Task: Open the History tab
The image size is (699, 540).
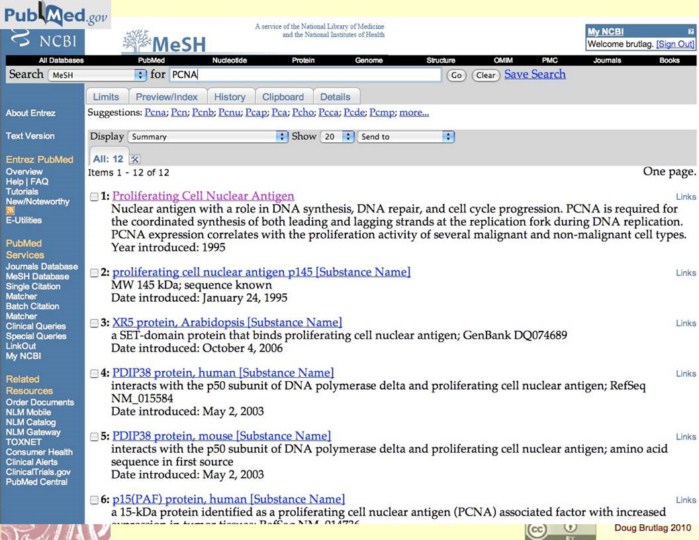Action: [x=229, y=97]
